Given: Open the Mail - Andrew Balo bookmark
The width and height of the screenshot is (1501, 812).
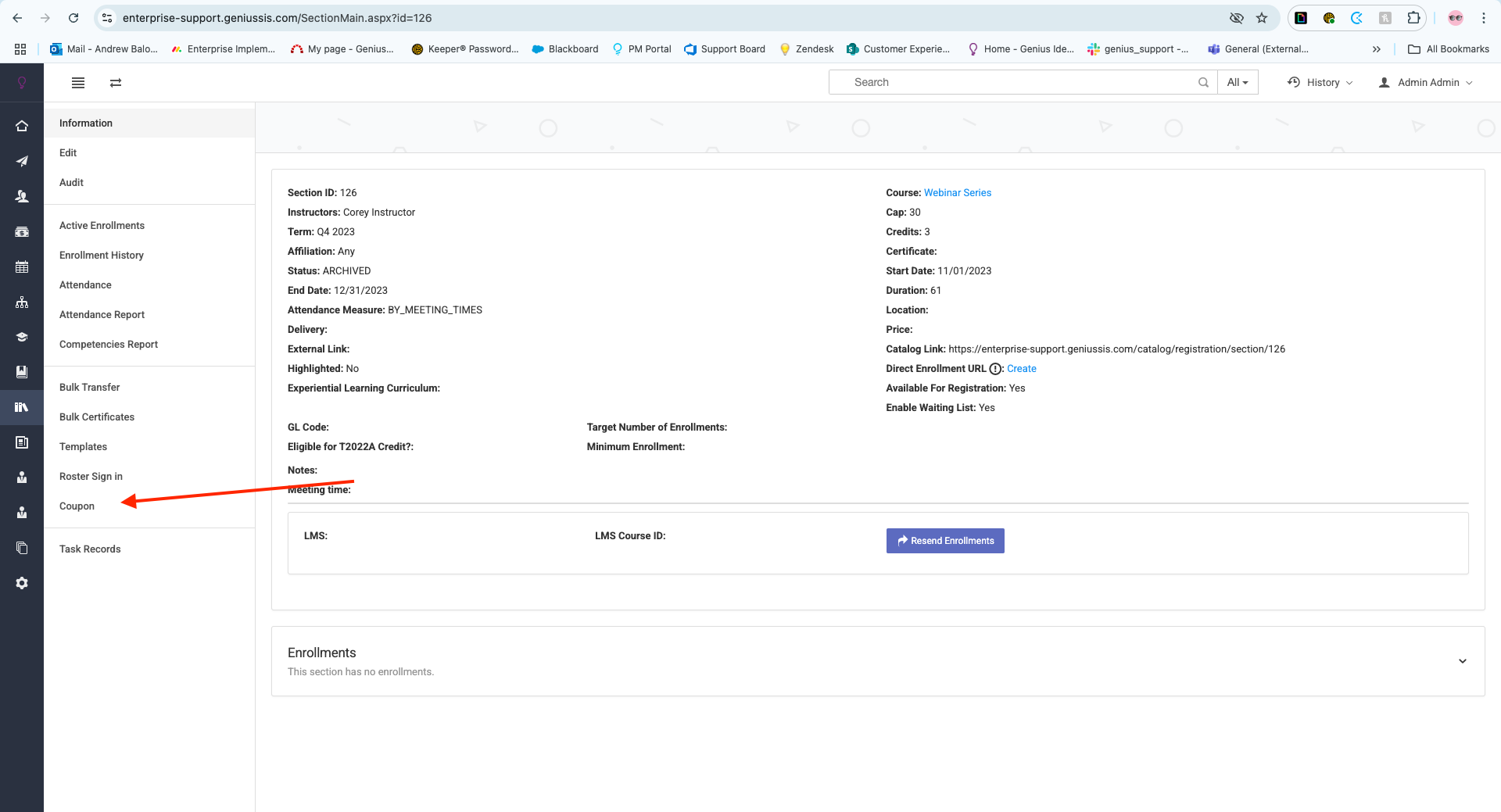Looking at the screenshot, I should tap(104, 48).
